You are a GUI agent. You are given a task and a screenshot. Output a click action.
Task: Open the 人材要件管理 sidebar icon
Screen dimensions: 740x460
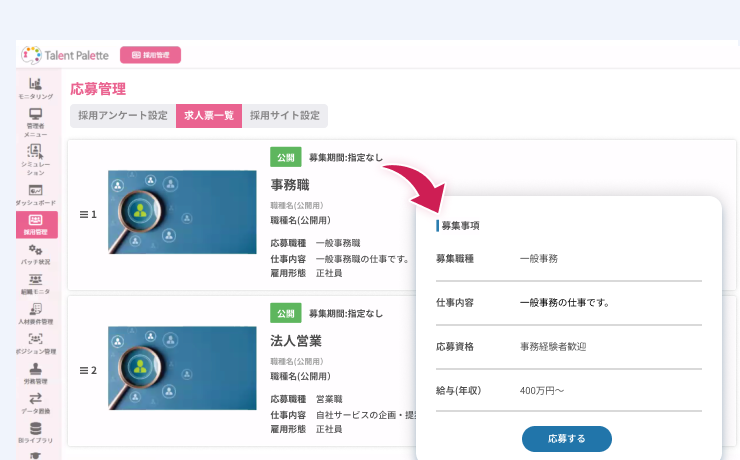(35, 314)
